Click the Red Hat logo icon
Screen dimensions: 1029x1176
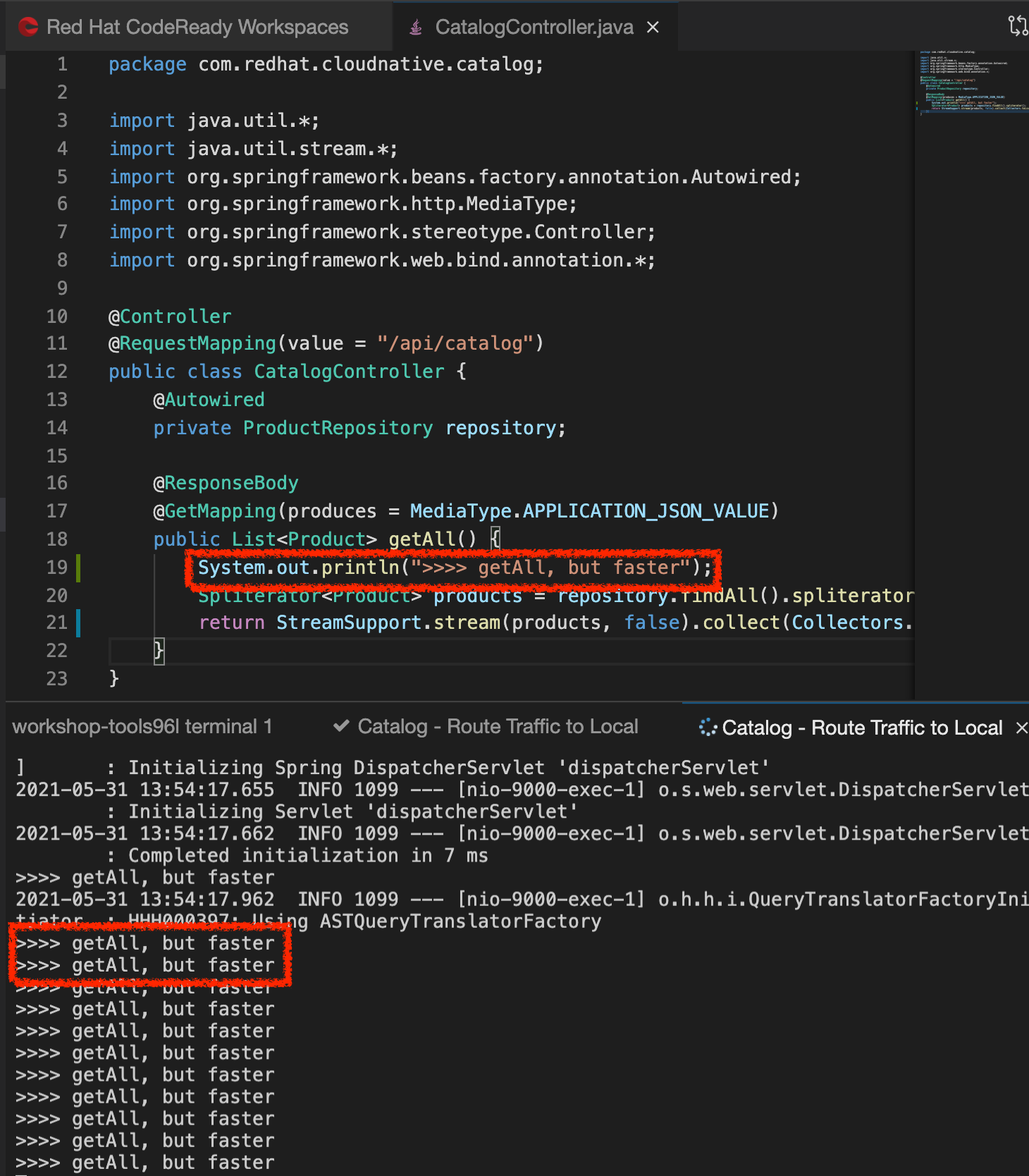coord(28,27)
